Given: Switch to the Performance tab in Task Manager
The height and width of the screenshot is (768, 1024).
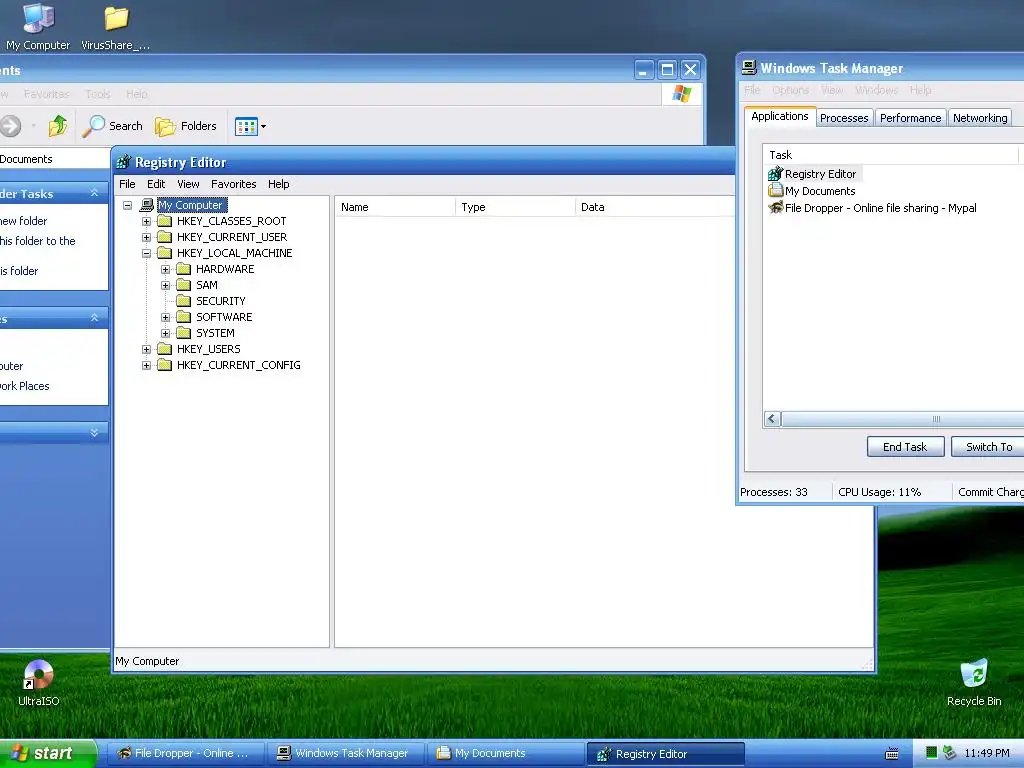Looking at the screenshot, I should click(x=910, y=118).
